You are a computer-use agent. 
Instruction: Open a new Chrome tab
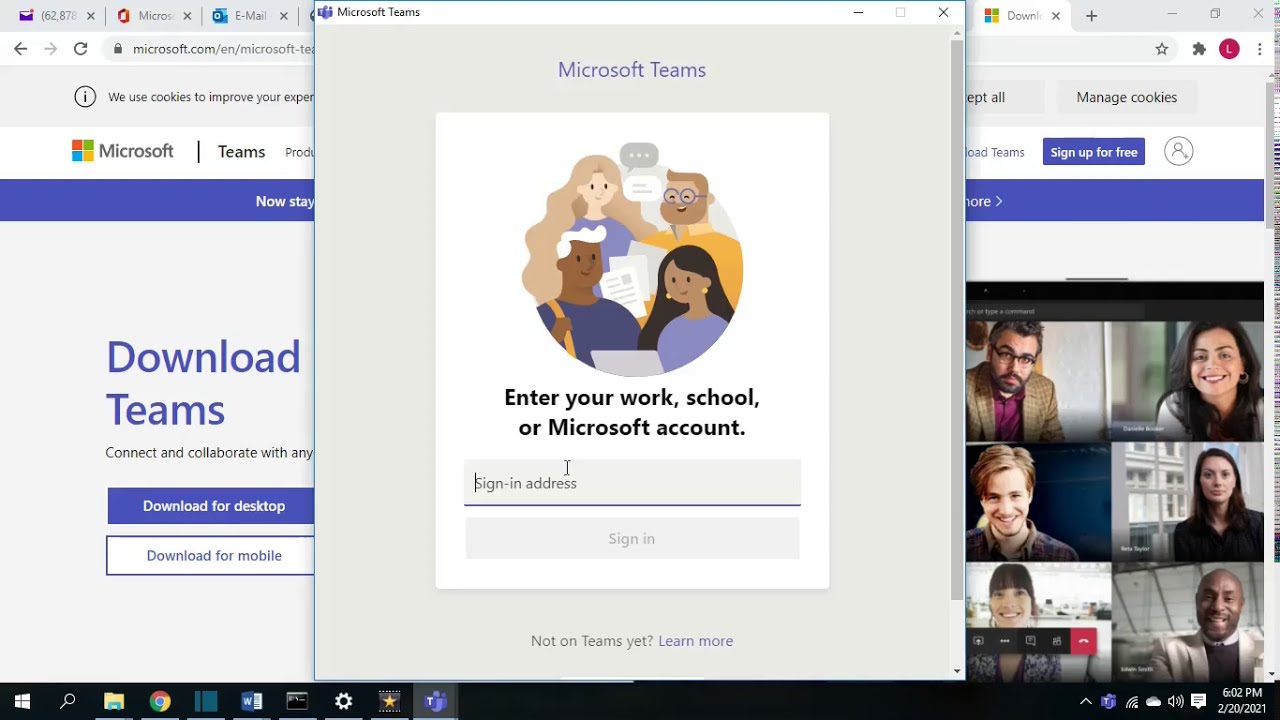(x=1091, y=16)
